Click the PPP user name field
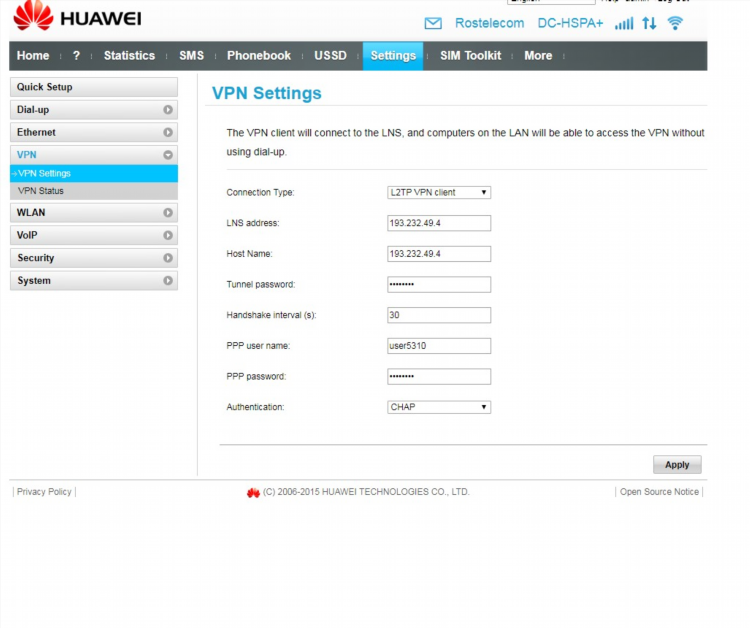Viewport: 750px width, 628px height. pos(439,346)
